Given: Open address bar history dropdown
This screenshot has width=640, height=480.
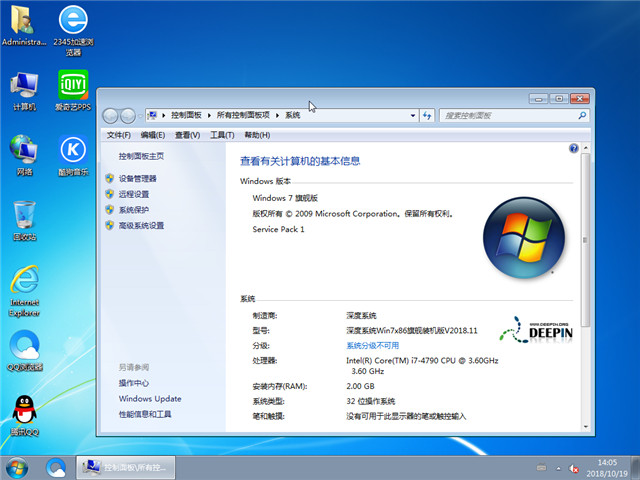Looking at the screenshot, I should 413,116.
